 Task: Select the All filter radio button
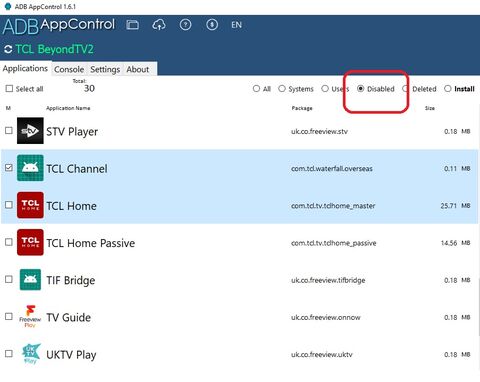[x=256, y=89]
